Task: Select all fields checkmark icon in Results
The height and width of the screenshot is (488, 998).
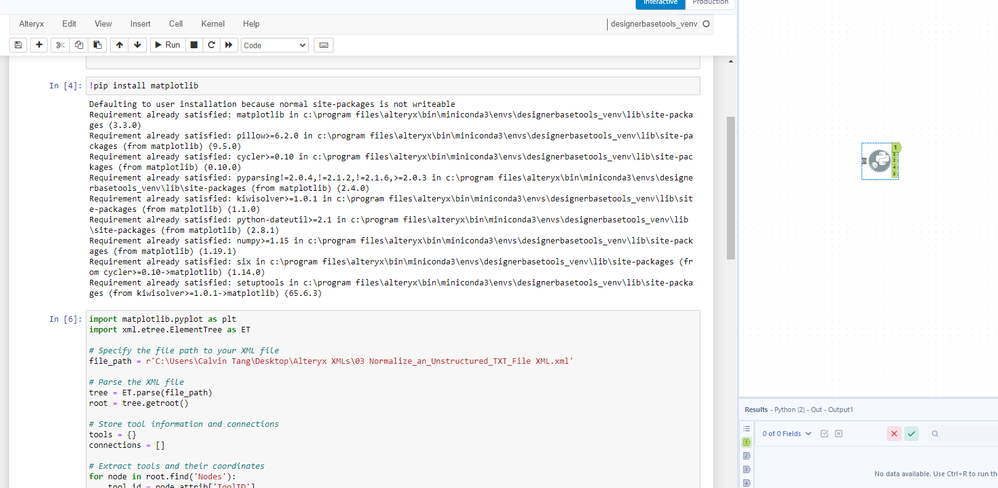Action: click(825, 434)
